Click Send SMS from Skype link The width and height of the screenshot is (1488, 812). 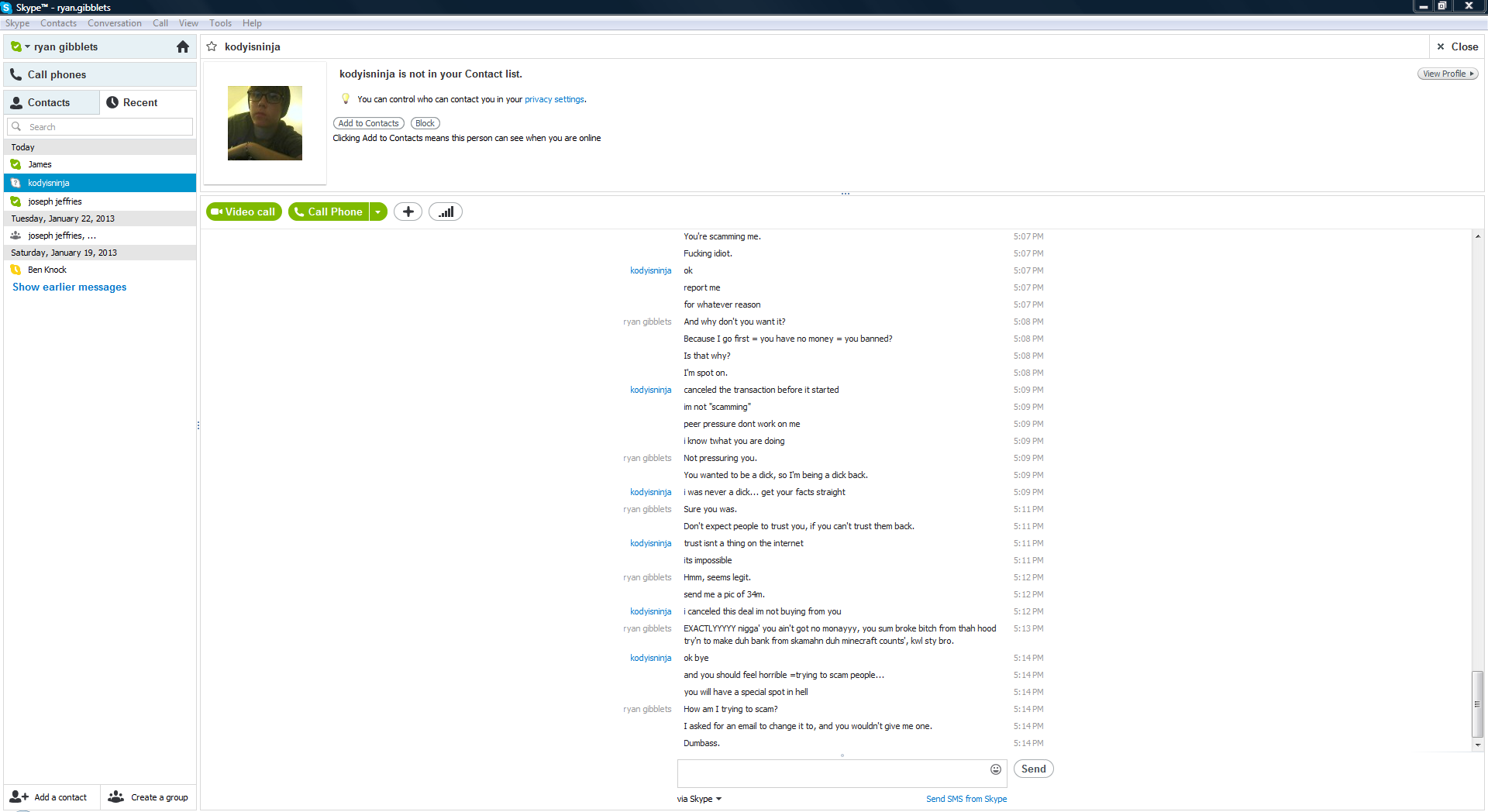point(966,799)
